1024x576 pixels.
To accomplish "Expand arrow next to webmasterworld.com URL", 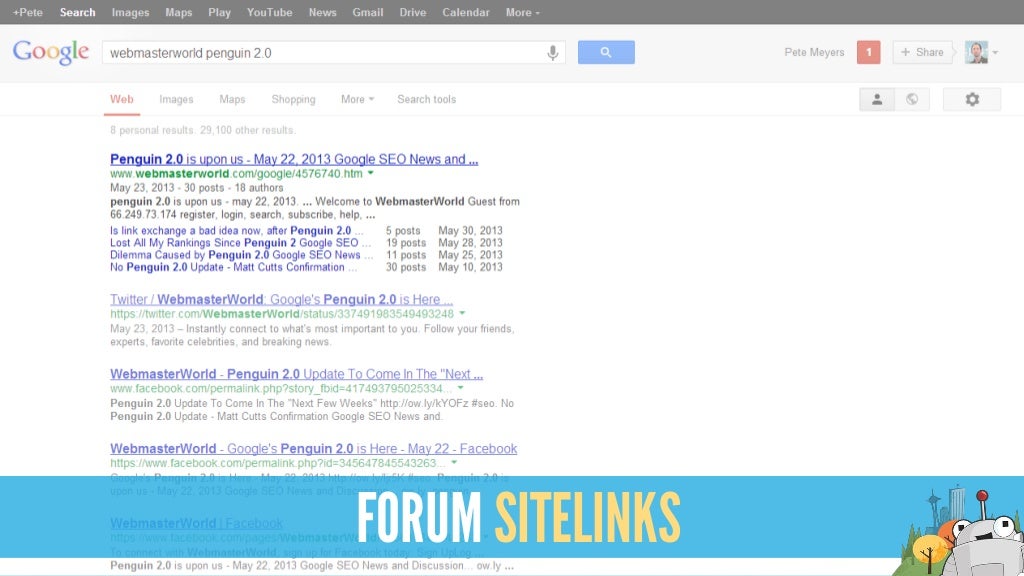I will pyautogui.click(x=370, y=174).
